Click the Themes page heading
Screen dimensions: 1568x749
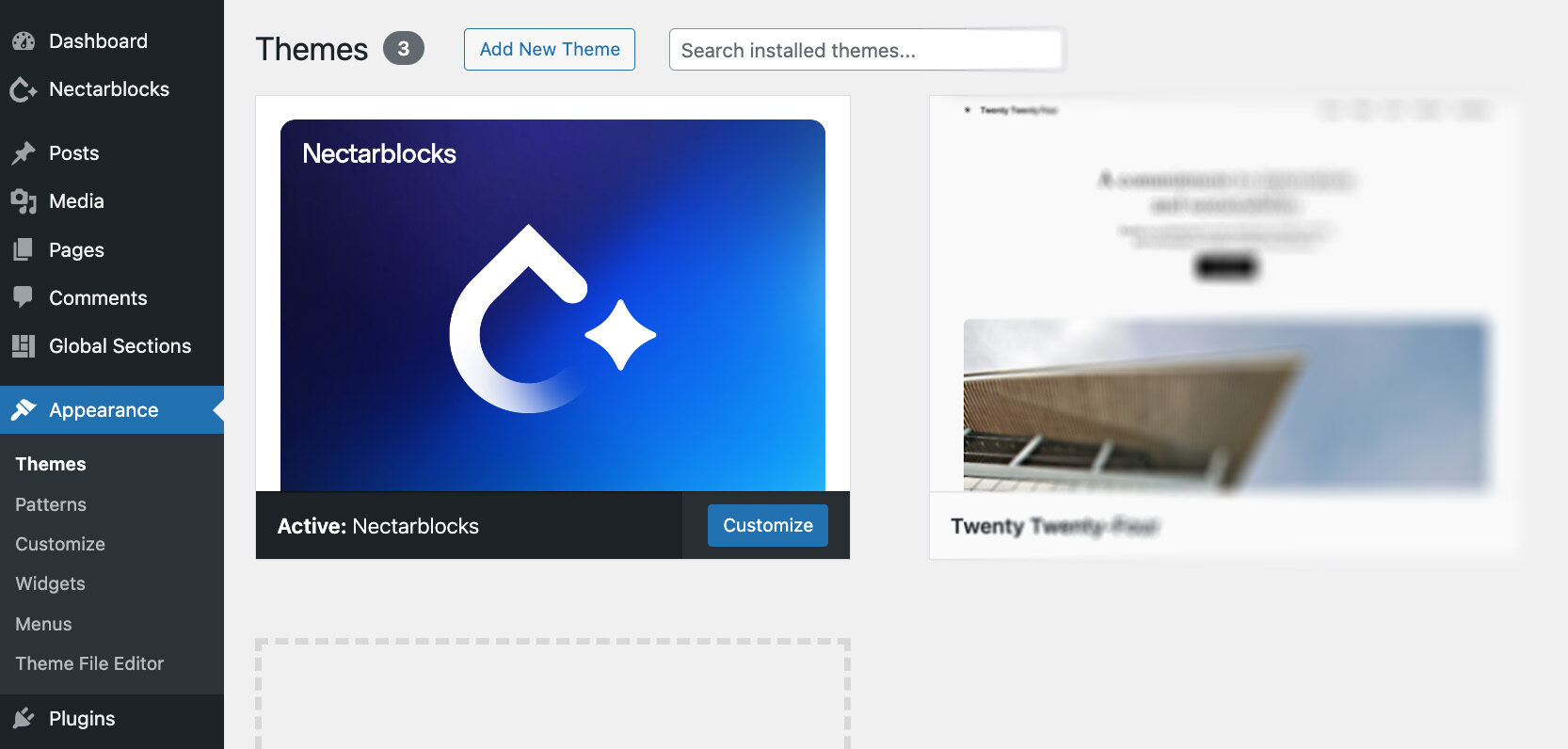[x=312, y=49]
